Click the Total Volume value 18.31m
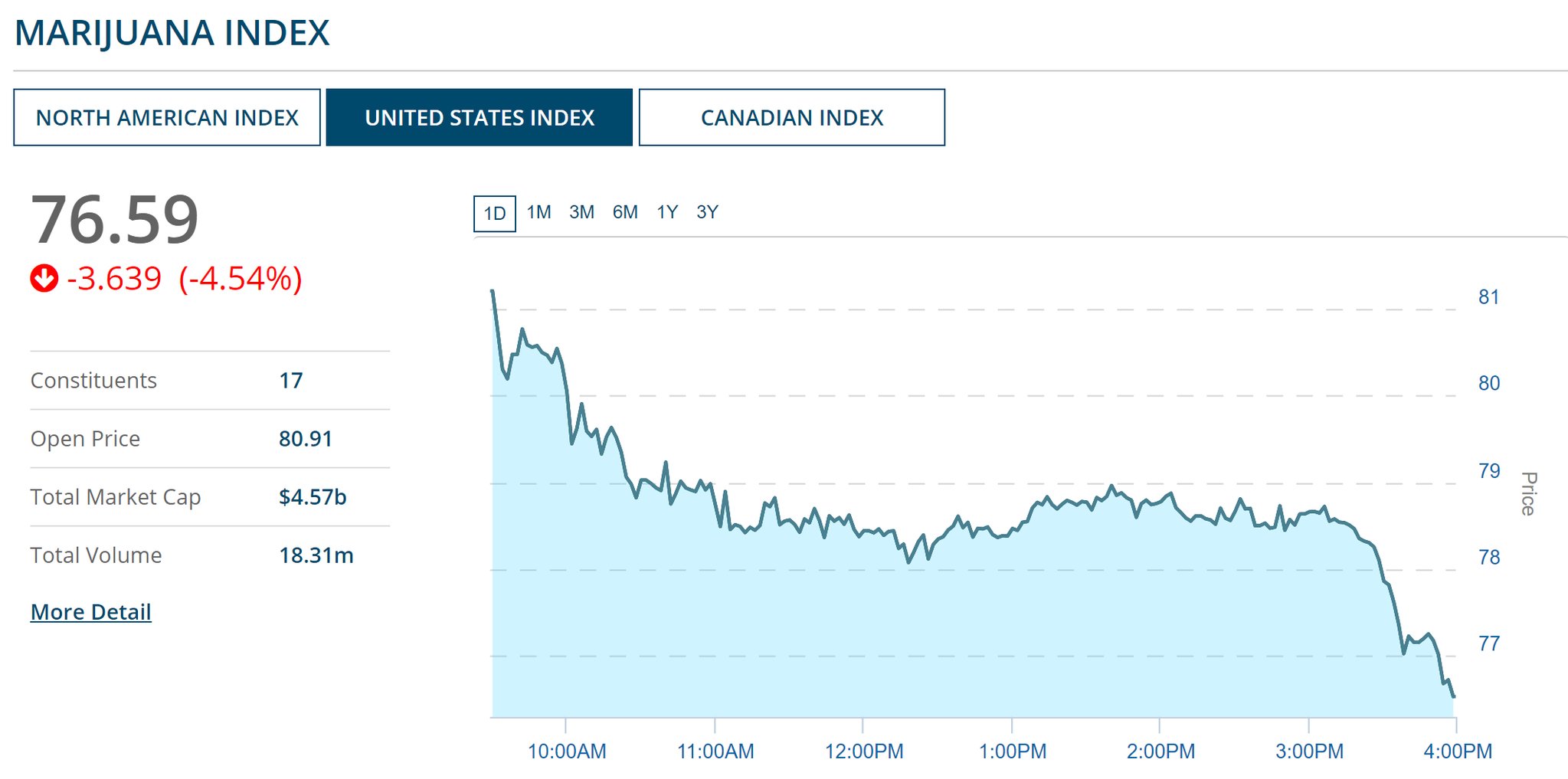Image resolution: width=1568 pixels, height=779 pixels. (x=316, y=555)
